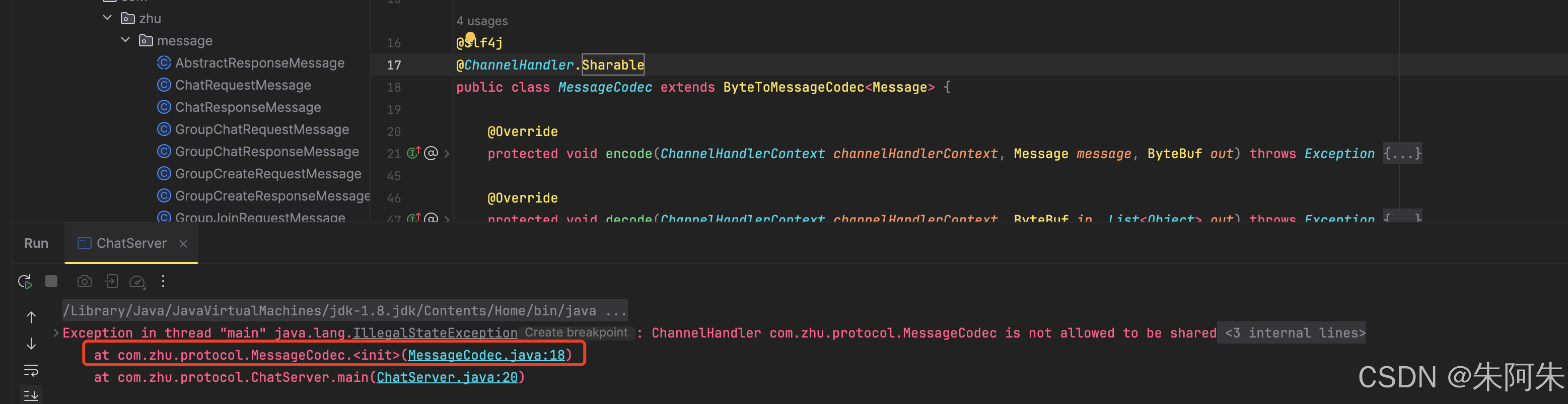
Task: Expand collapsed encode body {...}
Action: tap(1402, 154)
